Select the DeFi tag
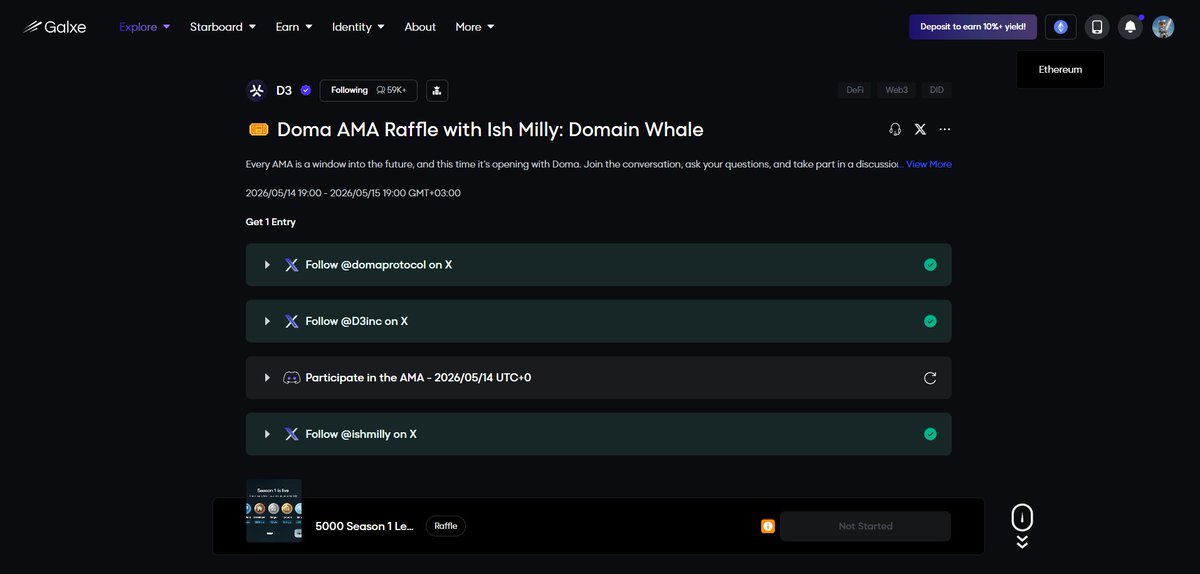The width and height of the screenshot is (1200, 574). tap(855, 90)
